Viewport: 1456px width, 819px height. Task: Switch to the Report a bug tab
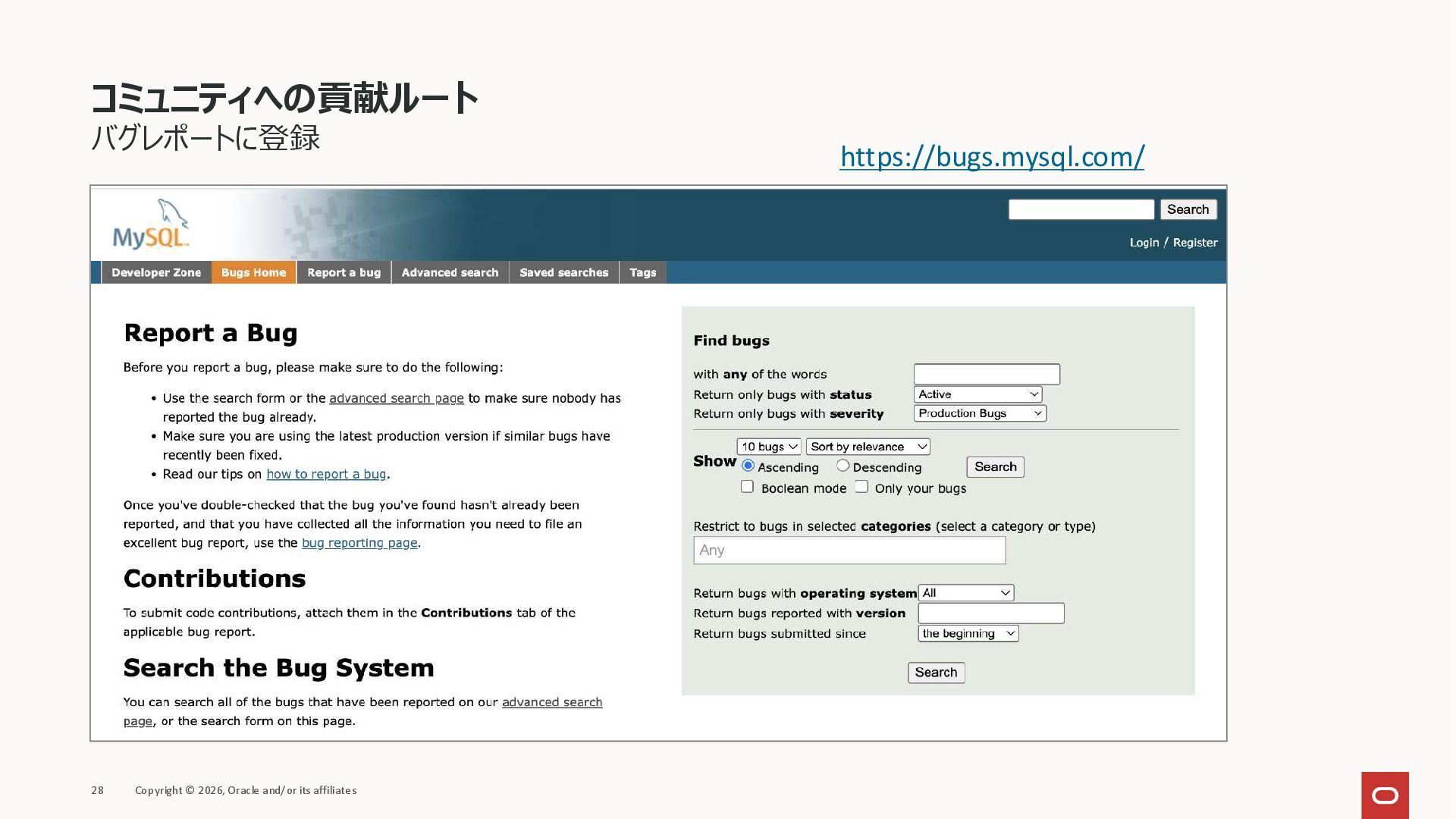[344, 272]
